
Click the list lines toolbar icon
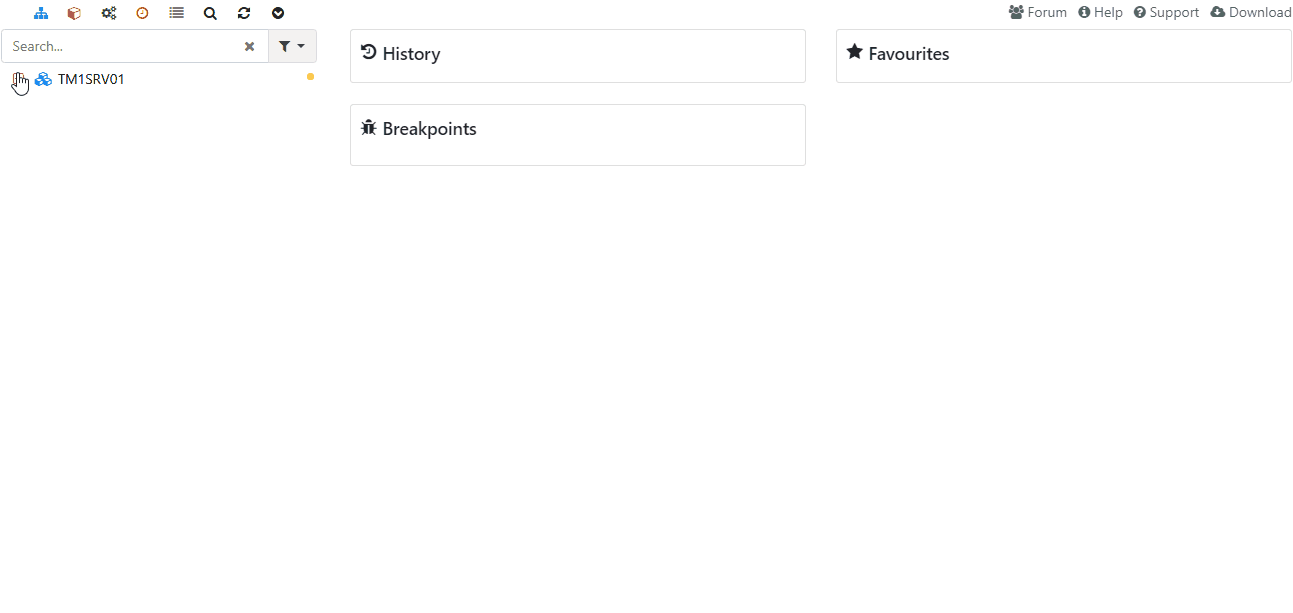coord(176,13)
